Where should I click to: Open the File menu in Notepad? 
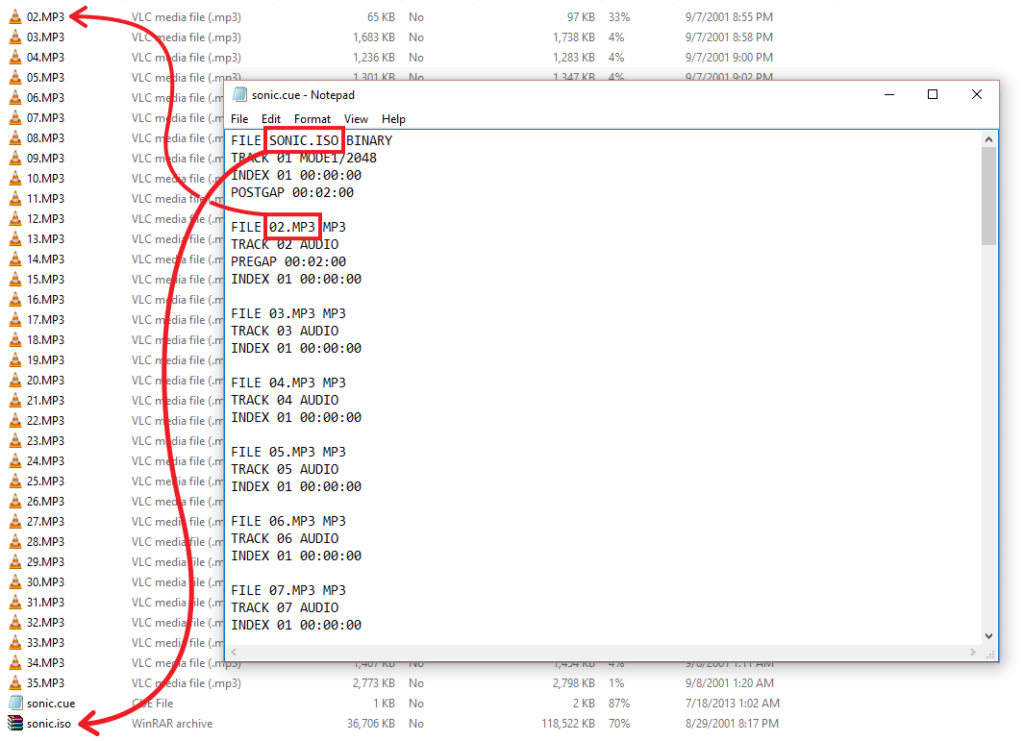[239, 119]
